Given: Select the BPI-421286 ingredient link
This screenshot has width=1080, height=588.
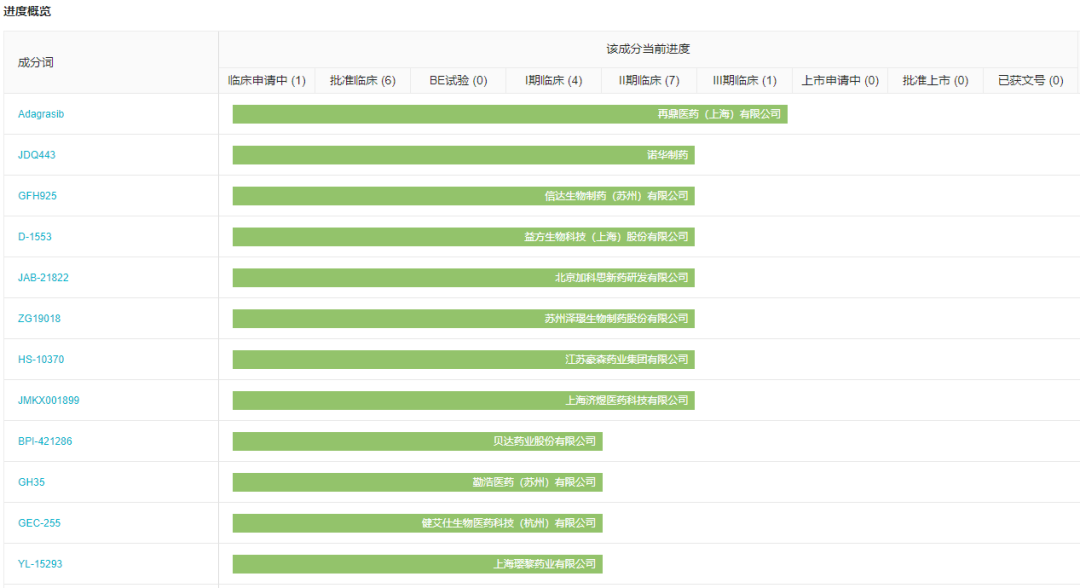Looking at the screenshot, I should click(x=45, y=441).
